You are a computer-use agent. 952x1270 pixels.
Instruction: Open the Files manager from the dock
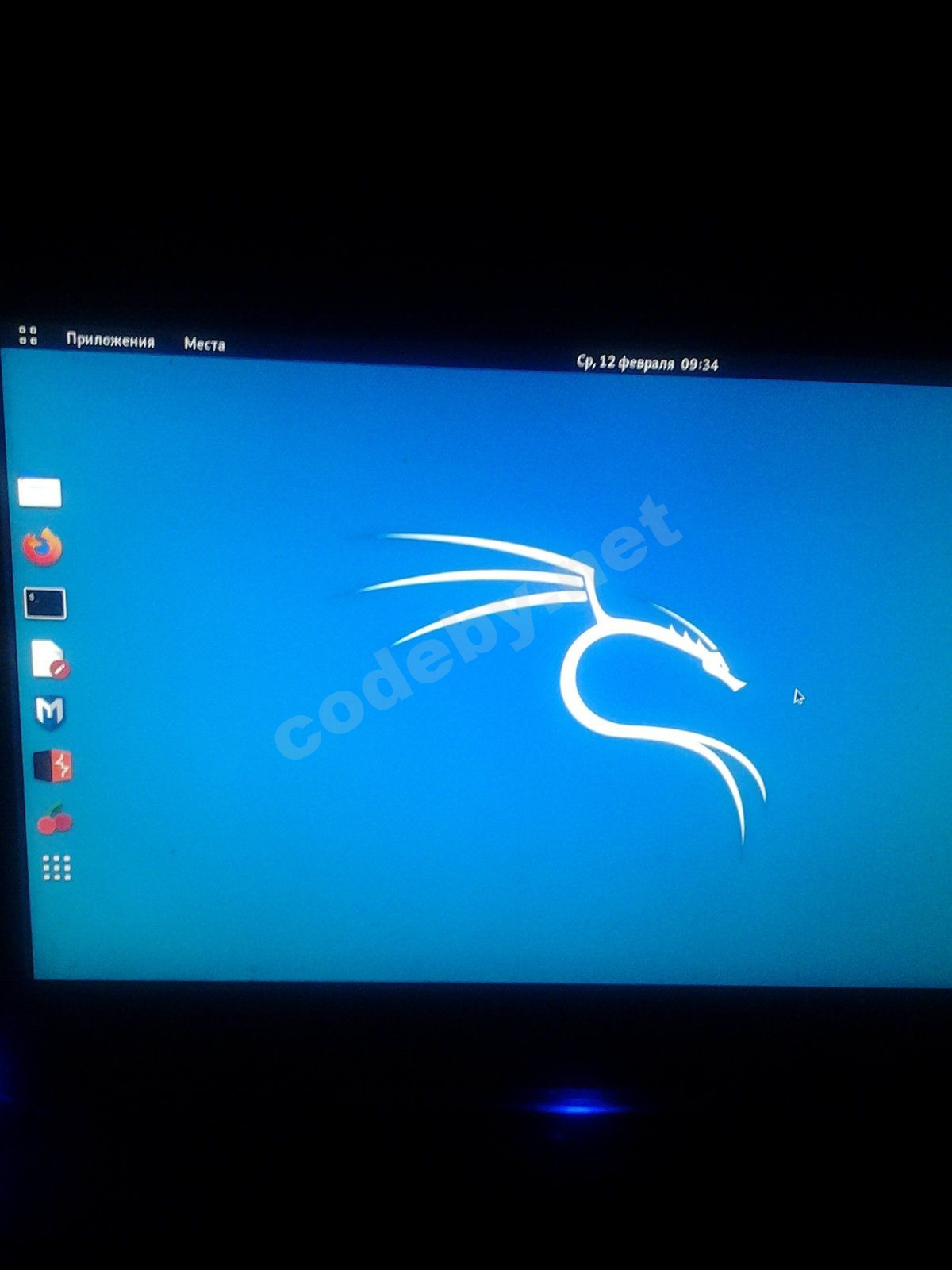(40, 492)
